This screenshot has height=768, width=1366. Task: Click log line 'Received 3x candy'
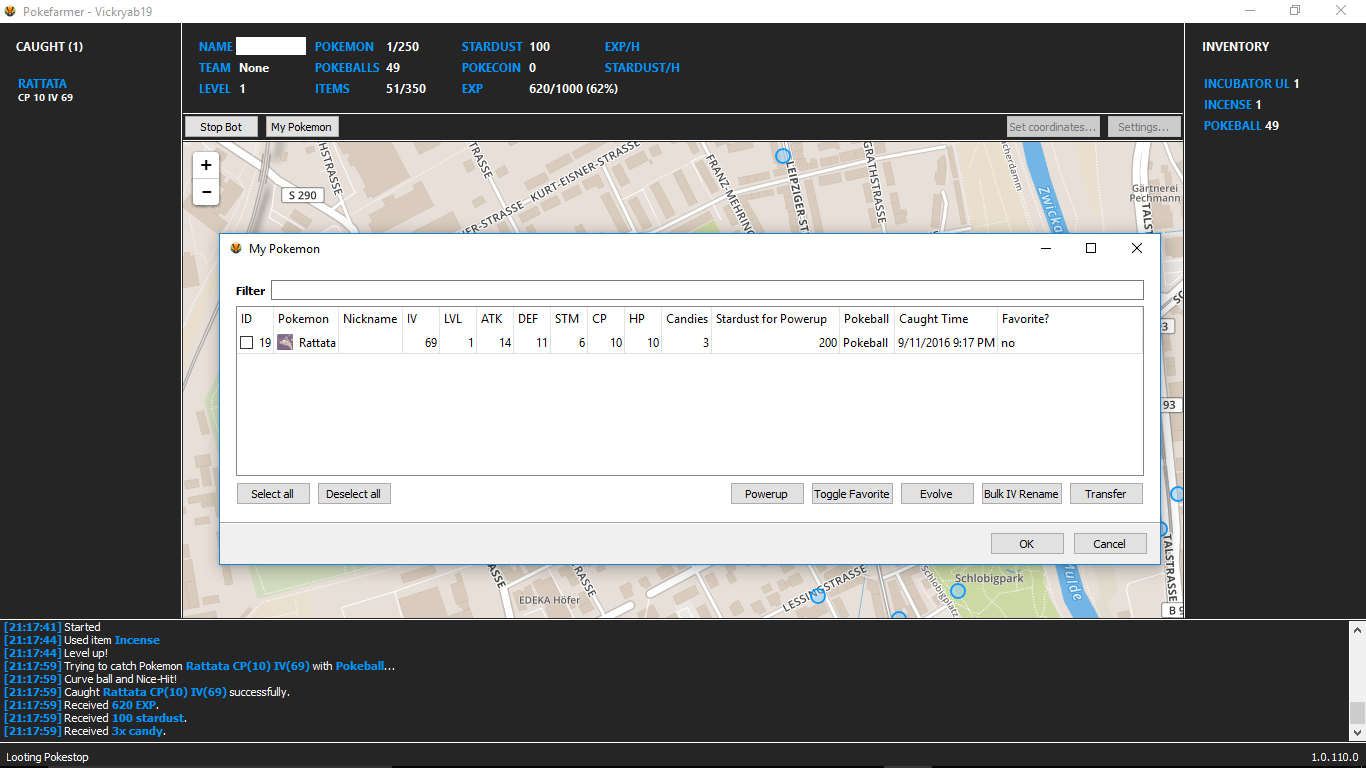point(83,731)
